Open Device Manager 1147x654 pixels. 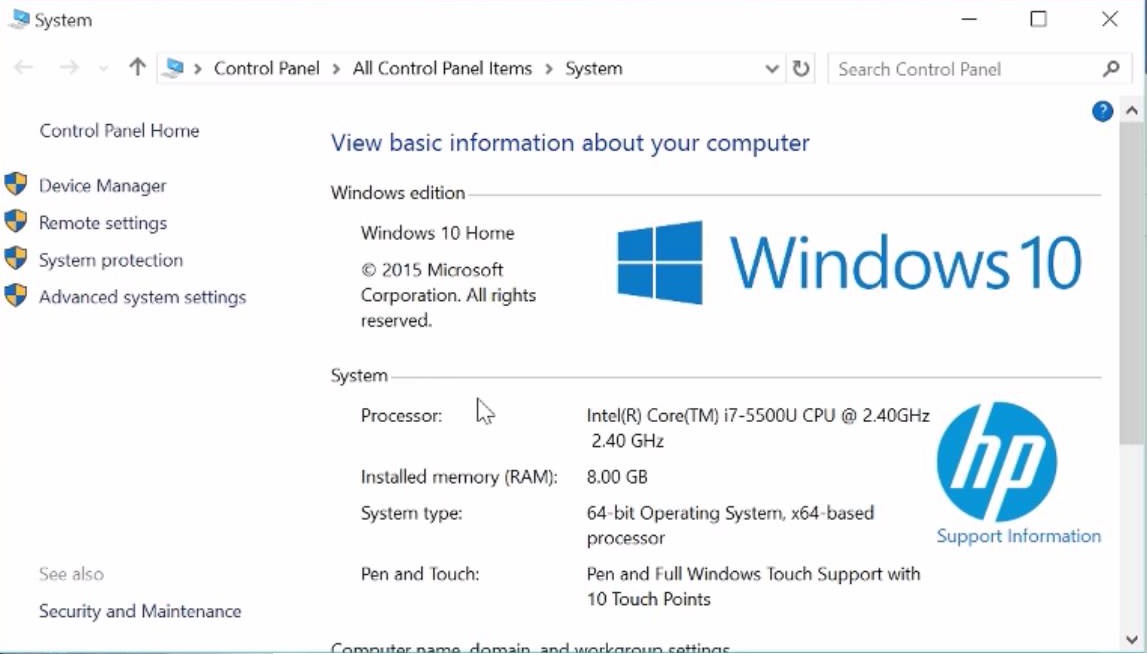[x=102, y=186]
